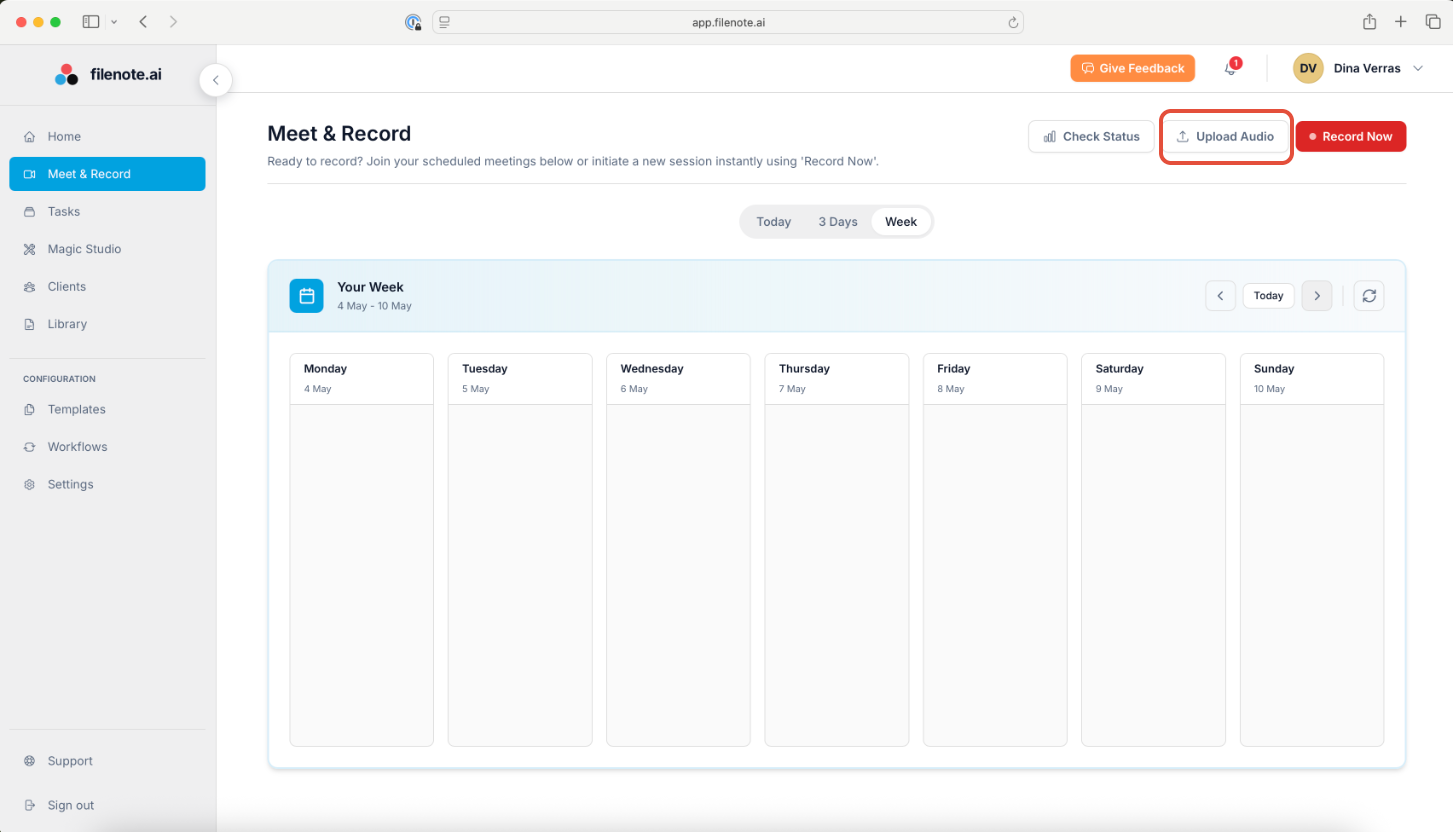Open the Safari sidebar dropdown chevron
The image size is (1453, 832).
tap(114, 22)
